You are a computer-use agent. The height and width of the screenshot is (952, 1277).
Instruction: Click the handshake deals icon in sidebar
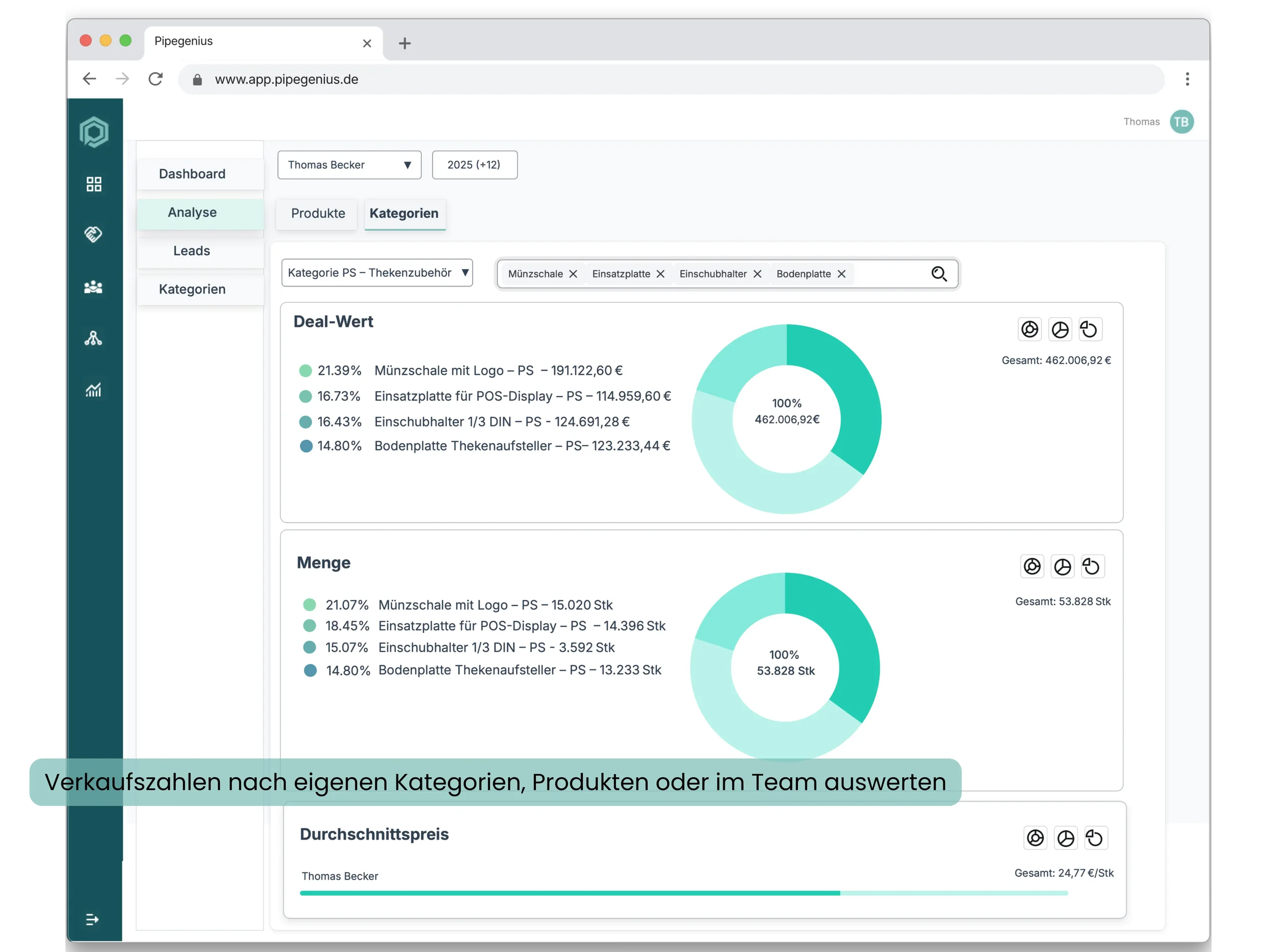(x=93, y=234)
